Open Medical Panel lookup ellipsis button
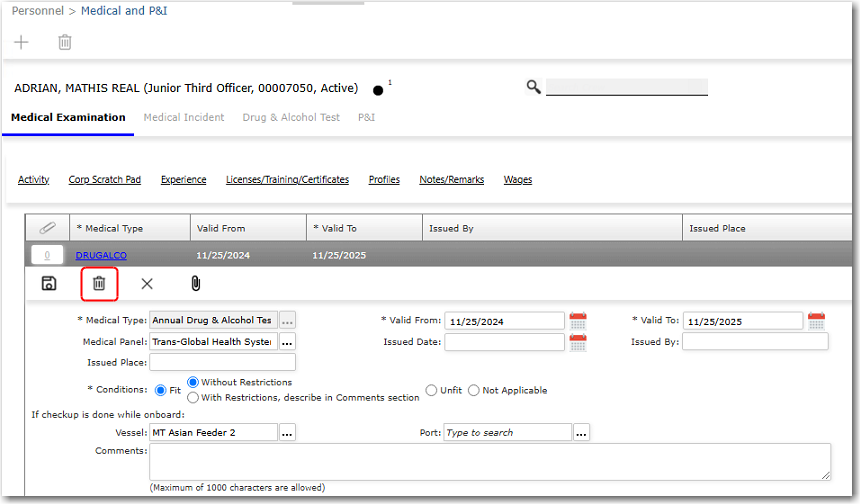Viewport: 860px width, 504px height. pyautogui.click(x=287, y=342)
